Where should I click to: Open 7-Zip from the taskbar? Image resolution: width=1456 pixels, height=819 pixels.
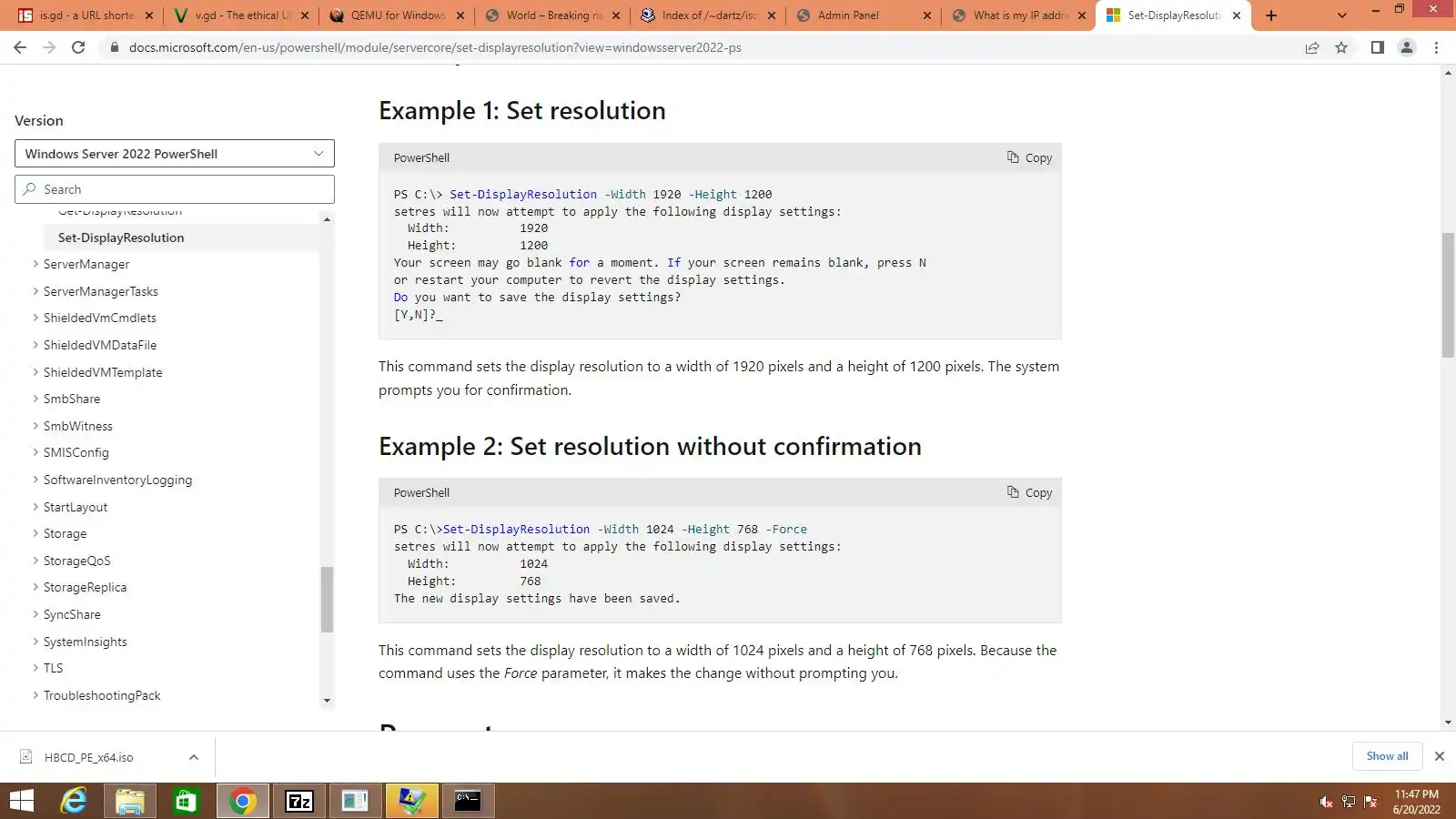(299, 801)
